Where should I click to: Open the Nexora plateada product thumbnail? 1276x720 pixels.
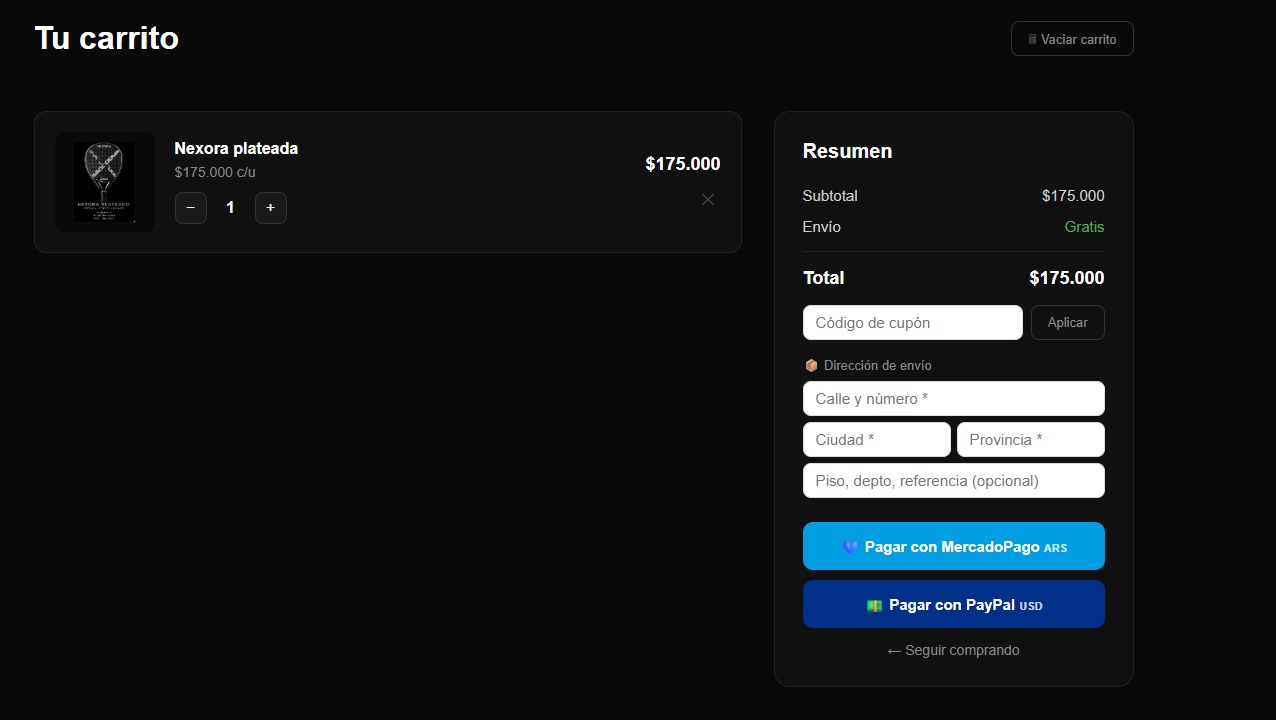point(105,182)
